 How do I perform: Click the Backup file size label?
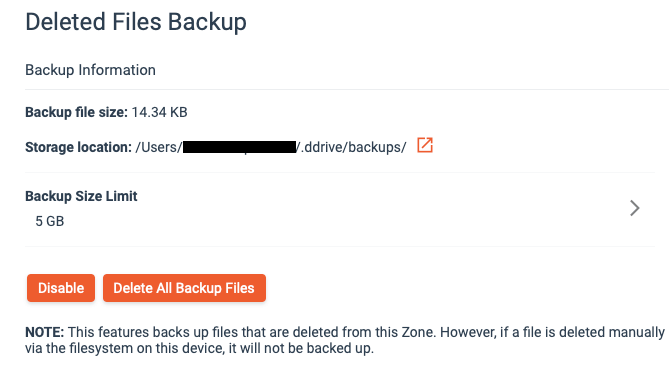(76, 112)
